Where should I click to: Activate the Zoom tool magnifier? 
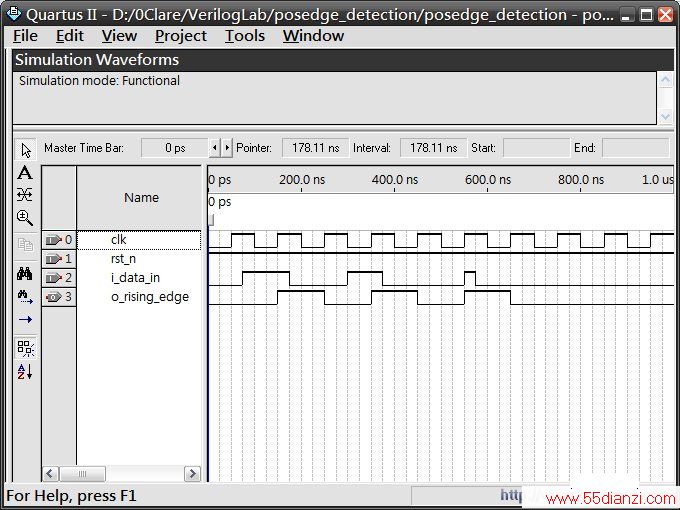coord(25,218)
